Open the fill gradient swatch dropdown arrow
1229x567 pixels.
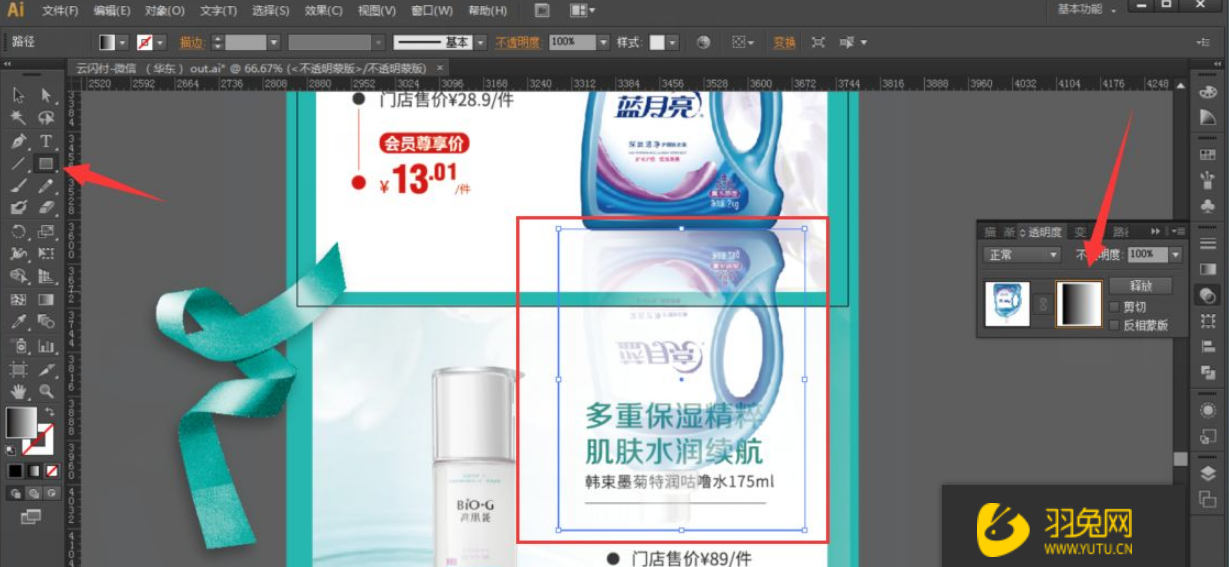click(x=122, y=42)
